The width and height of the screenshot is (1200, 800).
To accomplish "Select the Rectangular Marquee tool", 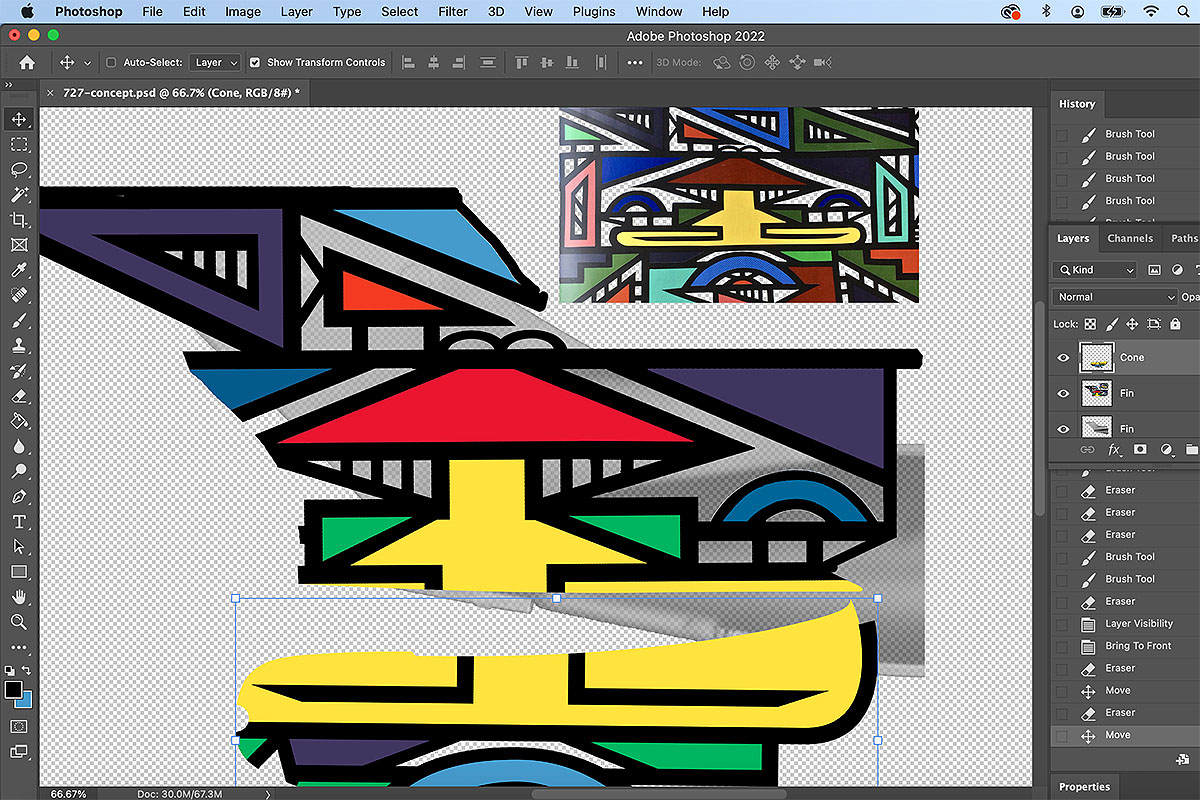I will click(19, 144).
